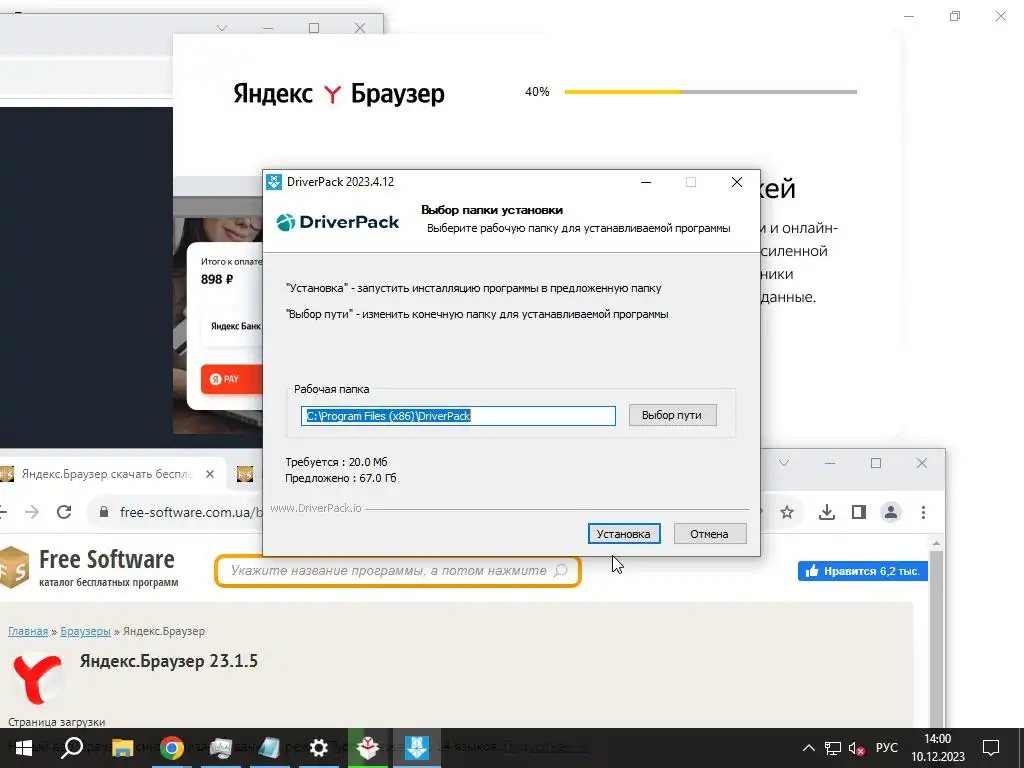The image size is (1024, 768).
Task: Open Выбор пути folder chooser
Action: (672, 415)
